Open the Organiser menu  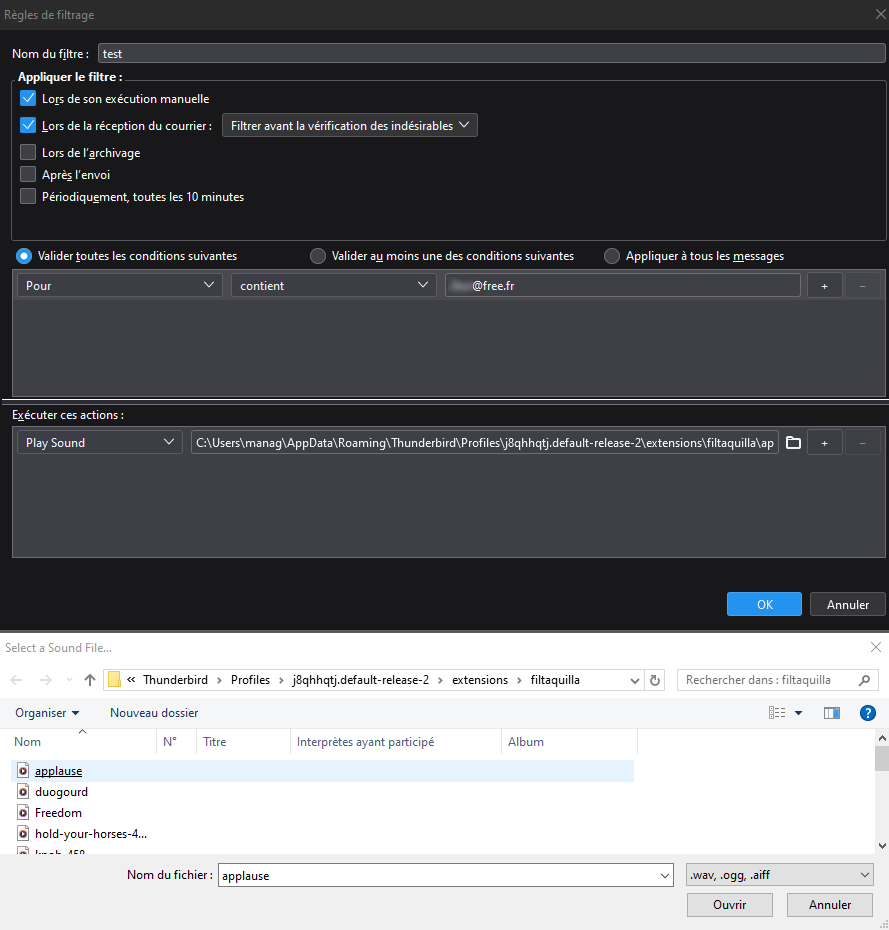[47, 712]
